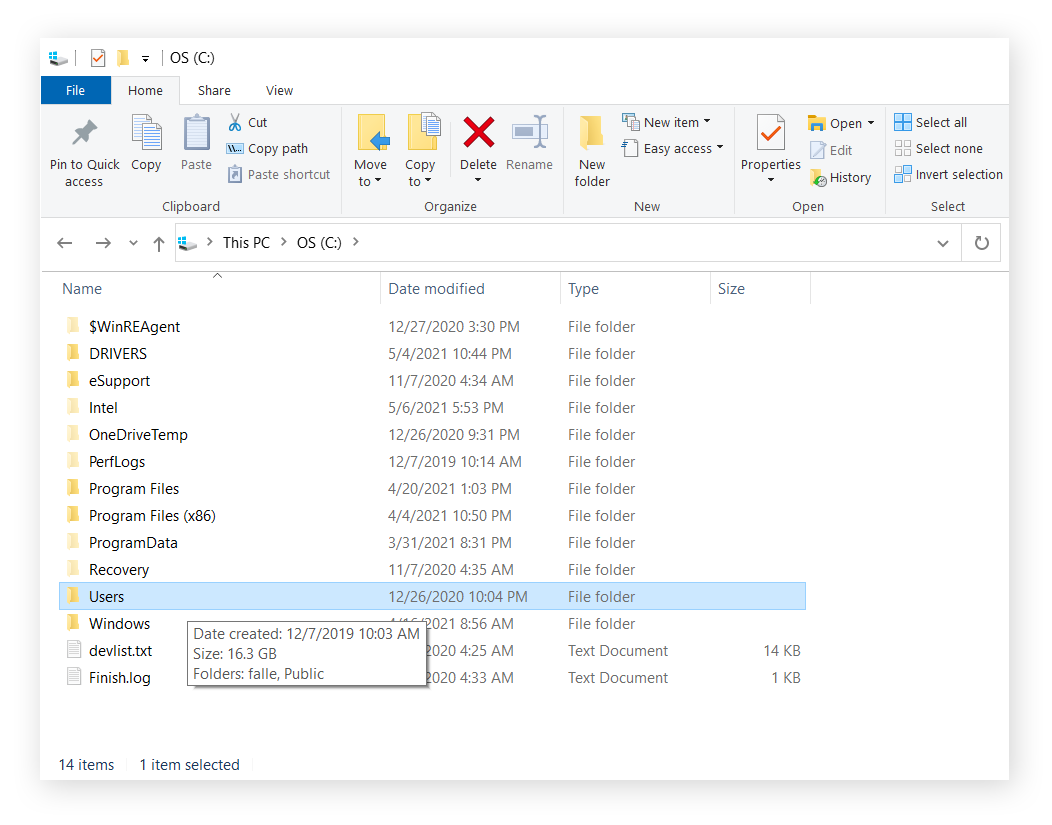
Task: Pin current folder to Quick access
Action: (x=83, y=148)
